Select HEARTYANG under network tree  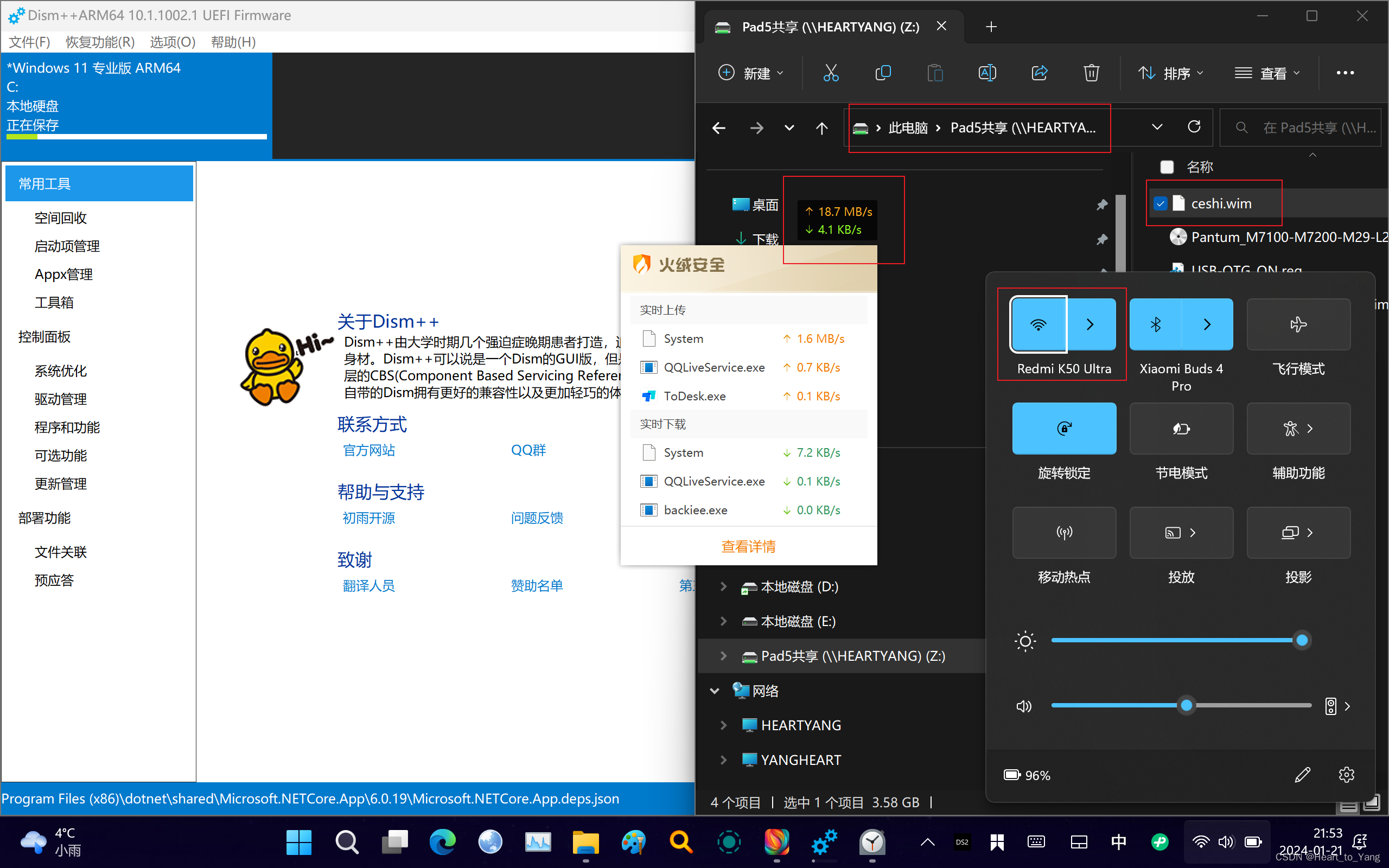(x=800, y=726)
